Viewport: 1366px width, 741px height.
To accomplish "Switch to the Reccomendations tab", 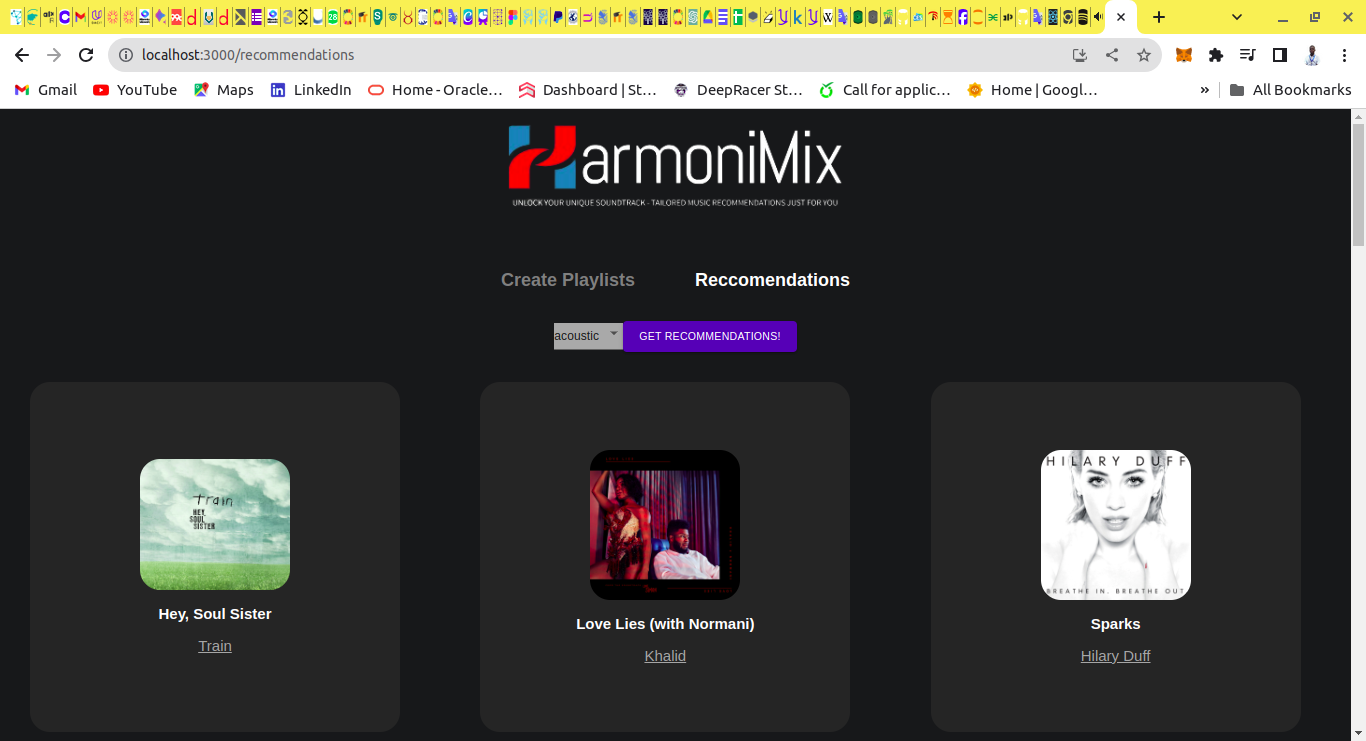I will pyautogui.click(x=772, y=280).
